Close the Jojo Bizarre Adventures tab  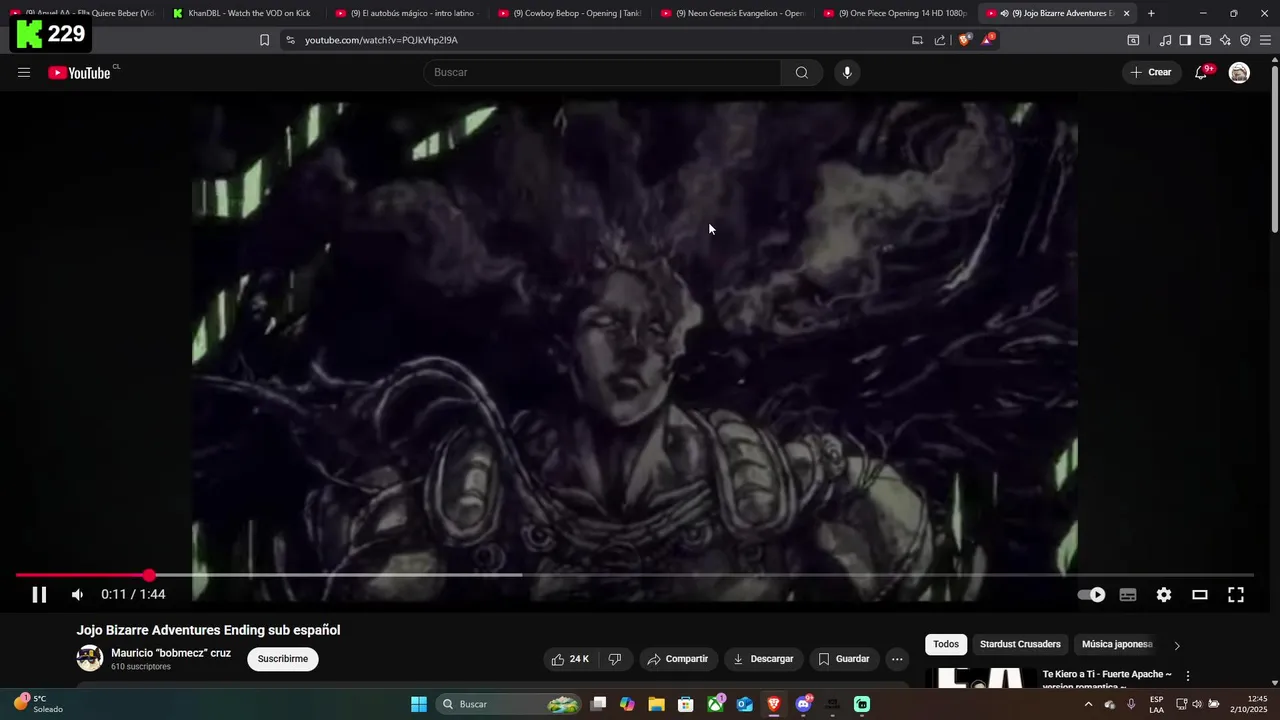click(x=1126, y=13)
